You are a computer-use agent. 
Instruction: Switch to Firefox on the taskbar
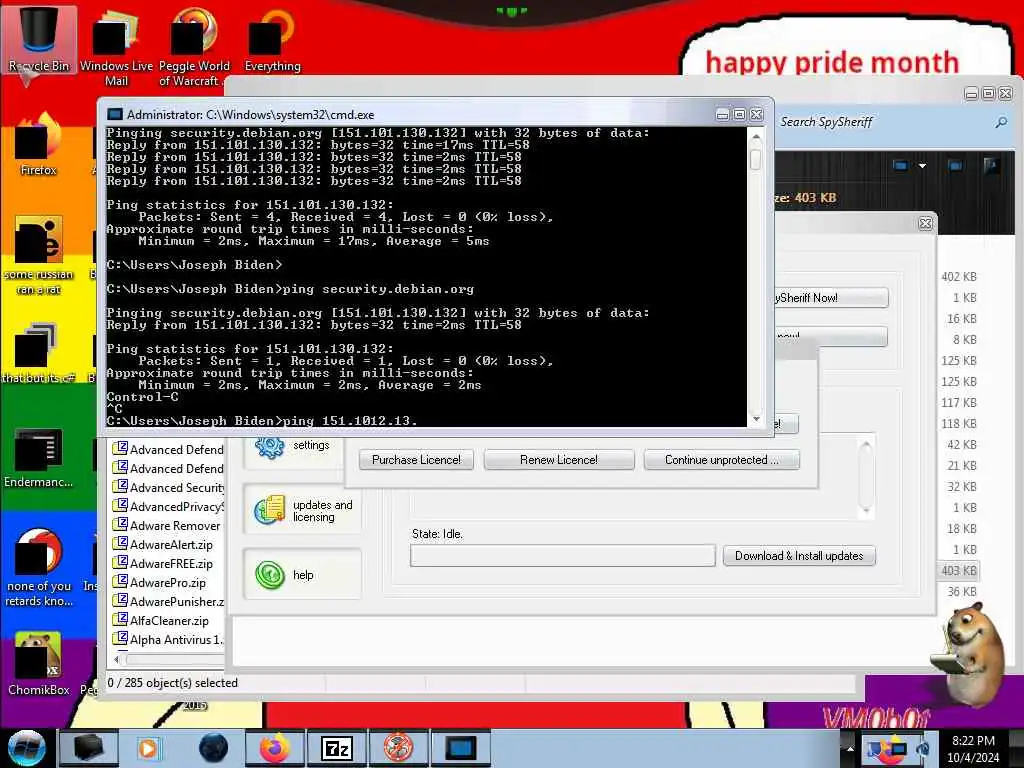click(275, 748)
